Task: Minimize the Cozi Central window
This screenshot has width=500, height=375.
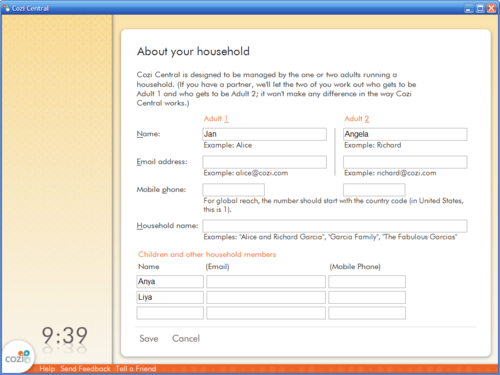Action: click(469, 8)
